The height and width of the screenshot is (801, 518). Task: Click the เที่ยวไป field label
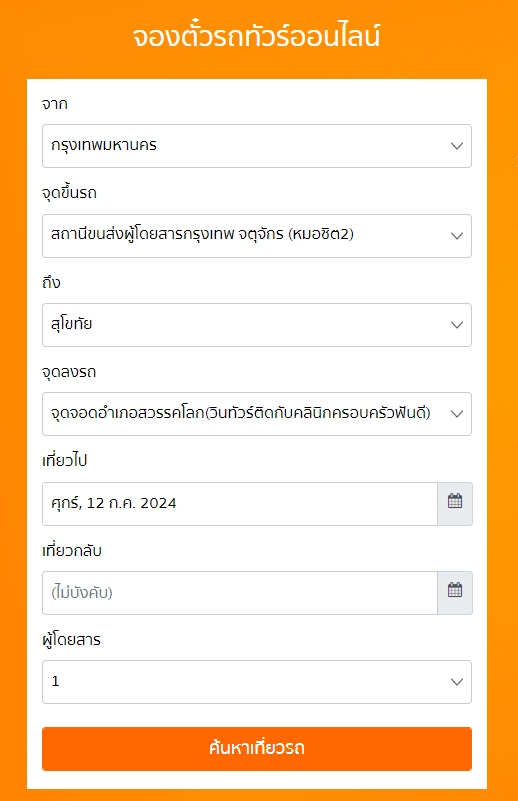coord(65,461)
